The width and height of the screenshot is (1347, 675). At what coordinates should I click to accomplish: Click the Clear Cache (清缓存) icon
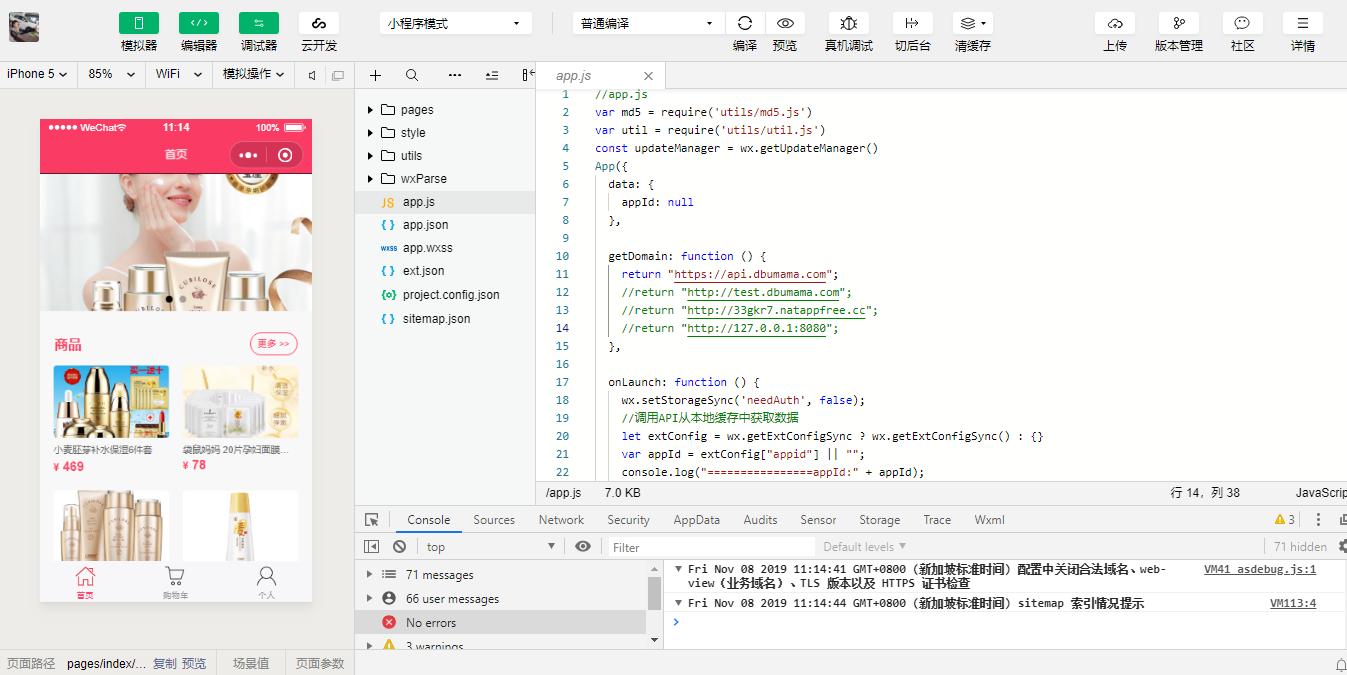[x=972, y=23]
